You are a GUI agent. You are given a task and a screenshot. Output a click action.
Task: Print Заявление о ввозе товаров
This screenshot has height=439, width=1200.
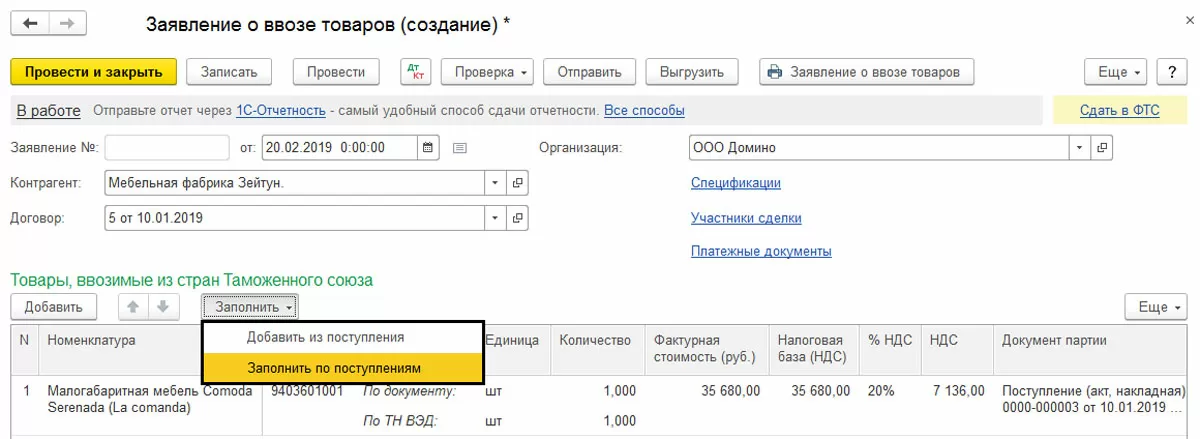(x=866, y=72)
